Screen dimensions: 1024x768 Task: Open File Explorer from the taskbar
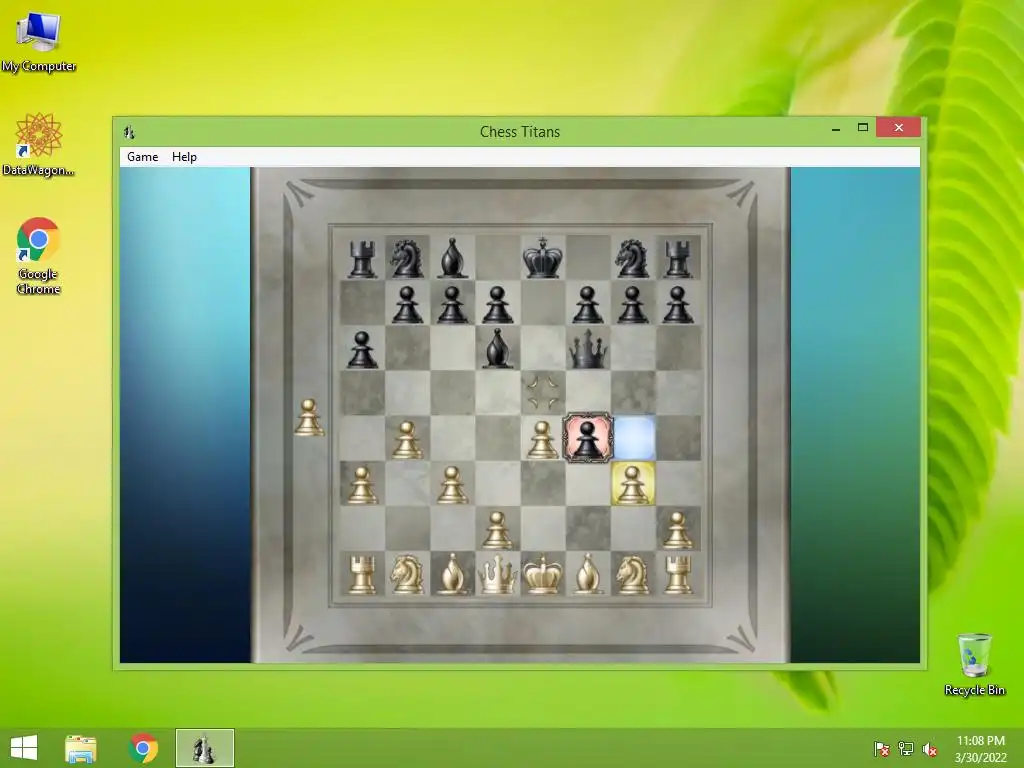coord(81,748)
